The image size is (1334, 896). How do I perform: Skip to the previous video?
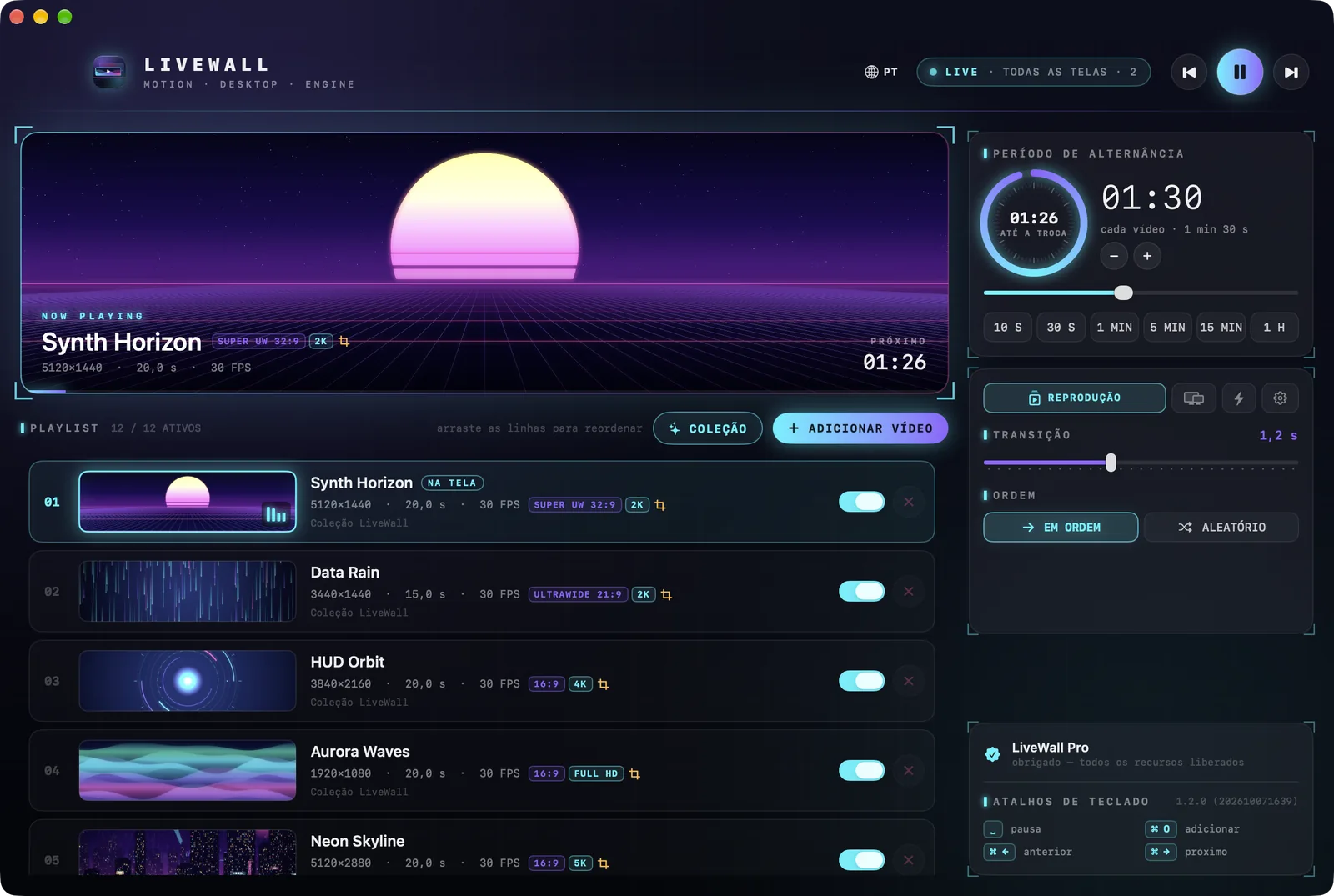coord(1189,73)
